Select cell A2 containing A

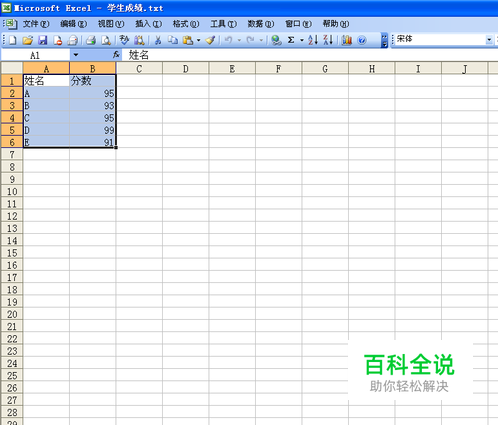pyautogui.click(x=46, y=93)
